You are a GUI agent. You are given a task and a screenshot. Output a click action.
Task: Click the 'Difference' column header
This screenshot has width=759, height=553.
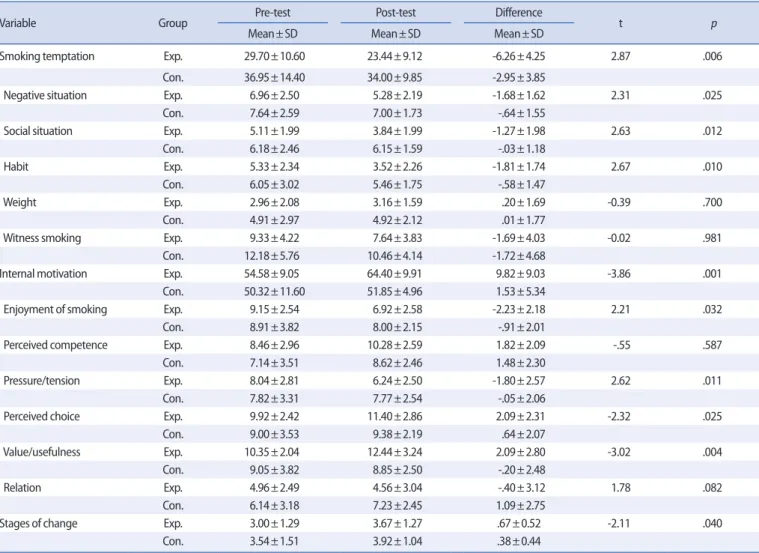[518, 13]
